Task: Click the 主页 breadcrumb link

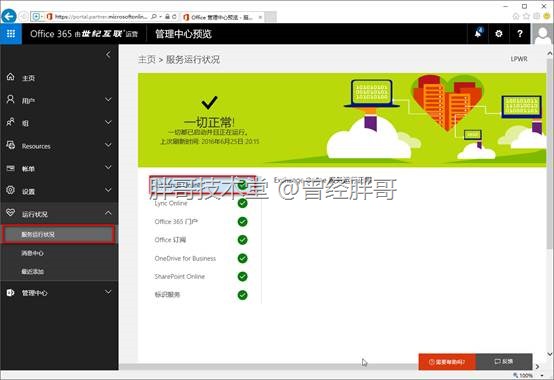Action: (x=147, y=59)
